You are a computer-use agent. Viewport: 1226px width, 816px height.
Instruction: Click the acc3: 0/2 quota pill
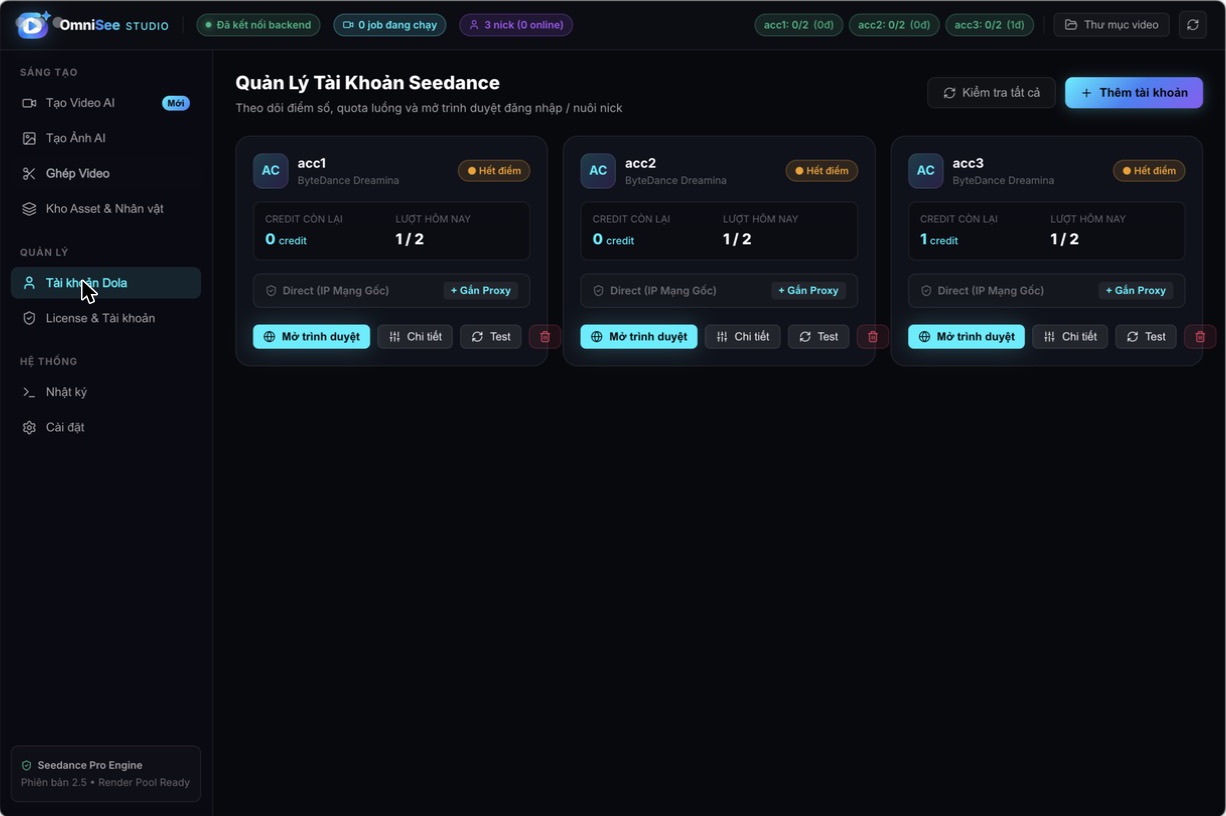990,25
